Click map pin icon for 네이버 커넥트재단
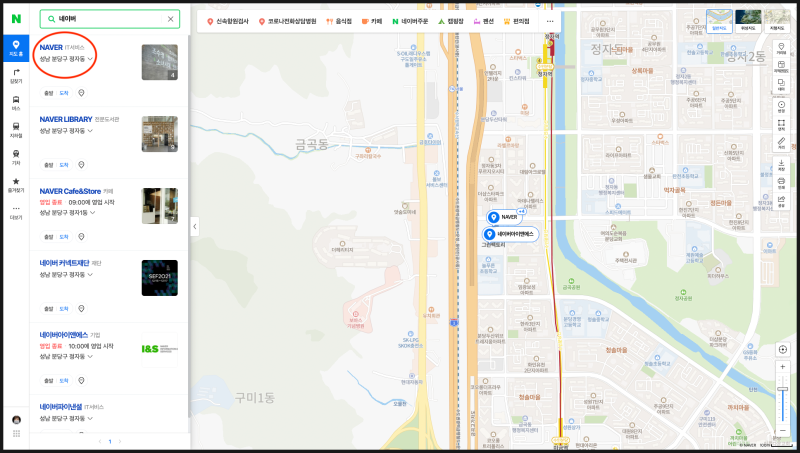The image size is (800, 453). (x=81, y=309)
